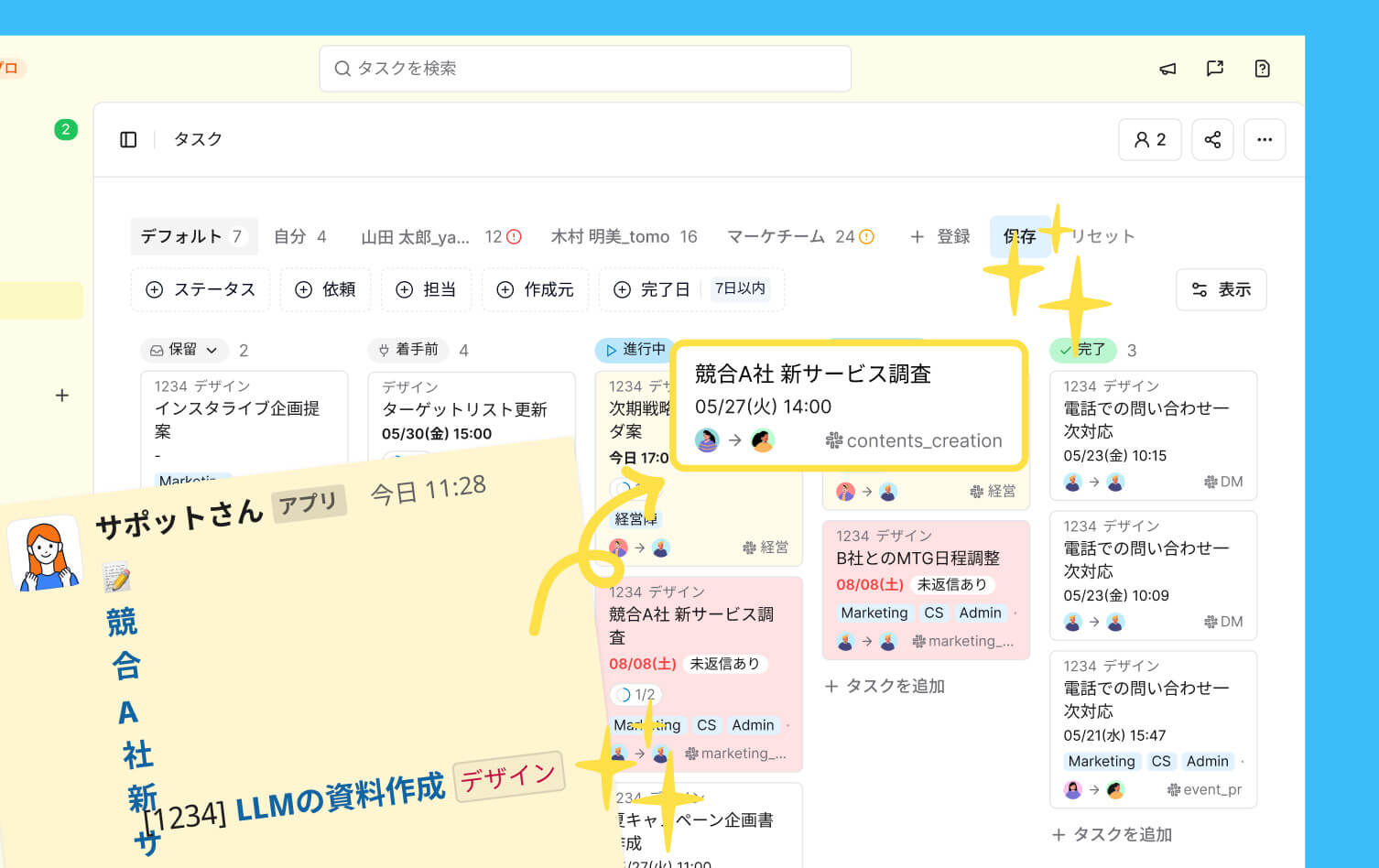Click the green notification badge showing 2

click(65, 129)
